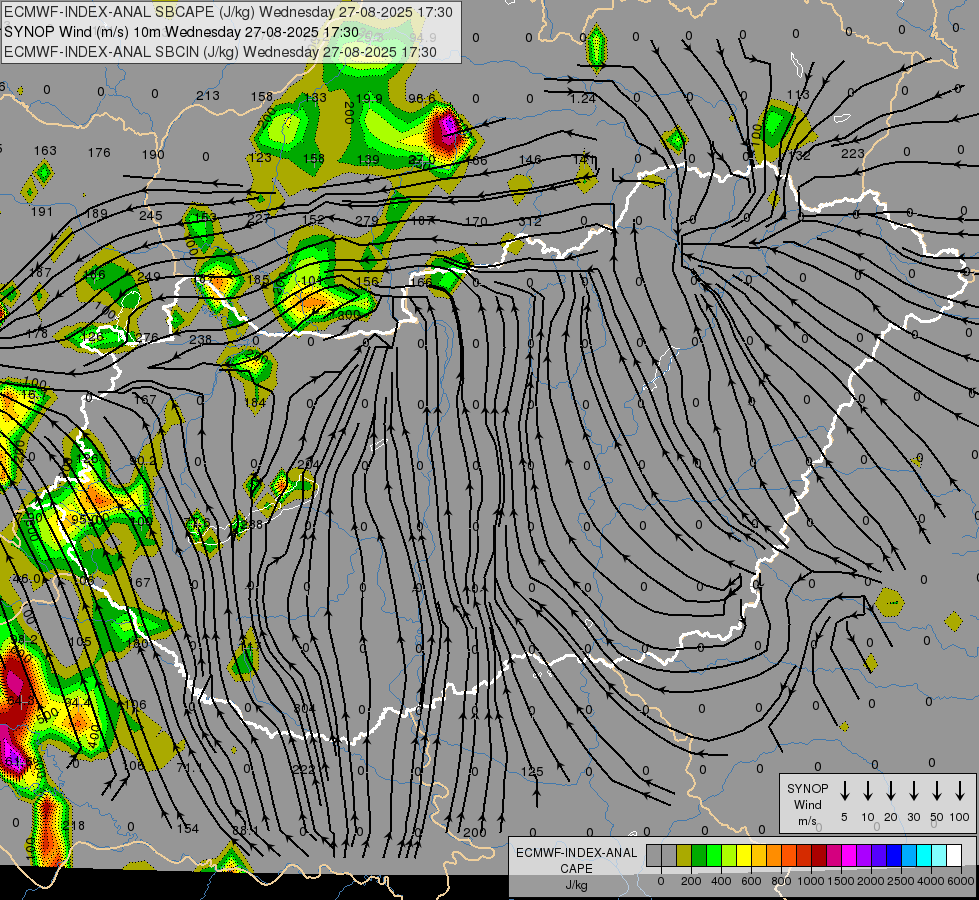Screen dimensions: 979x900
Task: Click the 1000 tick label on CAPE scale
Action: tap(811, 881)
